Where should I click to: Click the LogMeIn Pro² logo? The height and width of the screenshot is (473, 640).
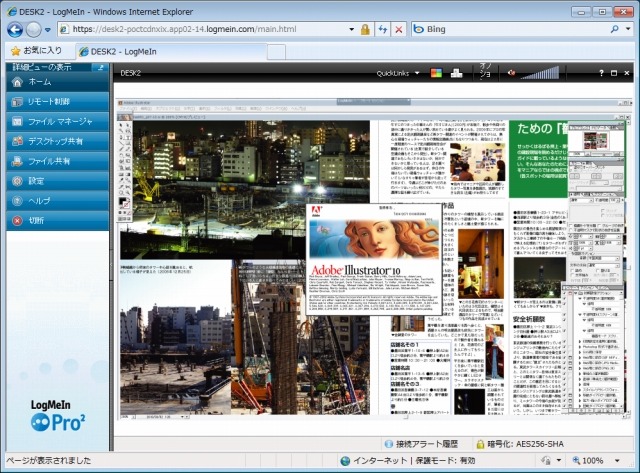58,415
